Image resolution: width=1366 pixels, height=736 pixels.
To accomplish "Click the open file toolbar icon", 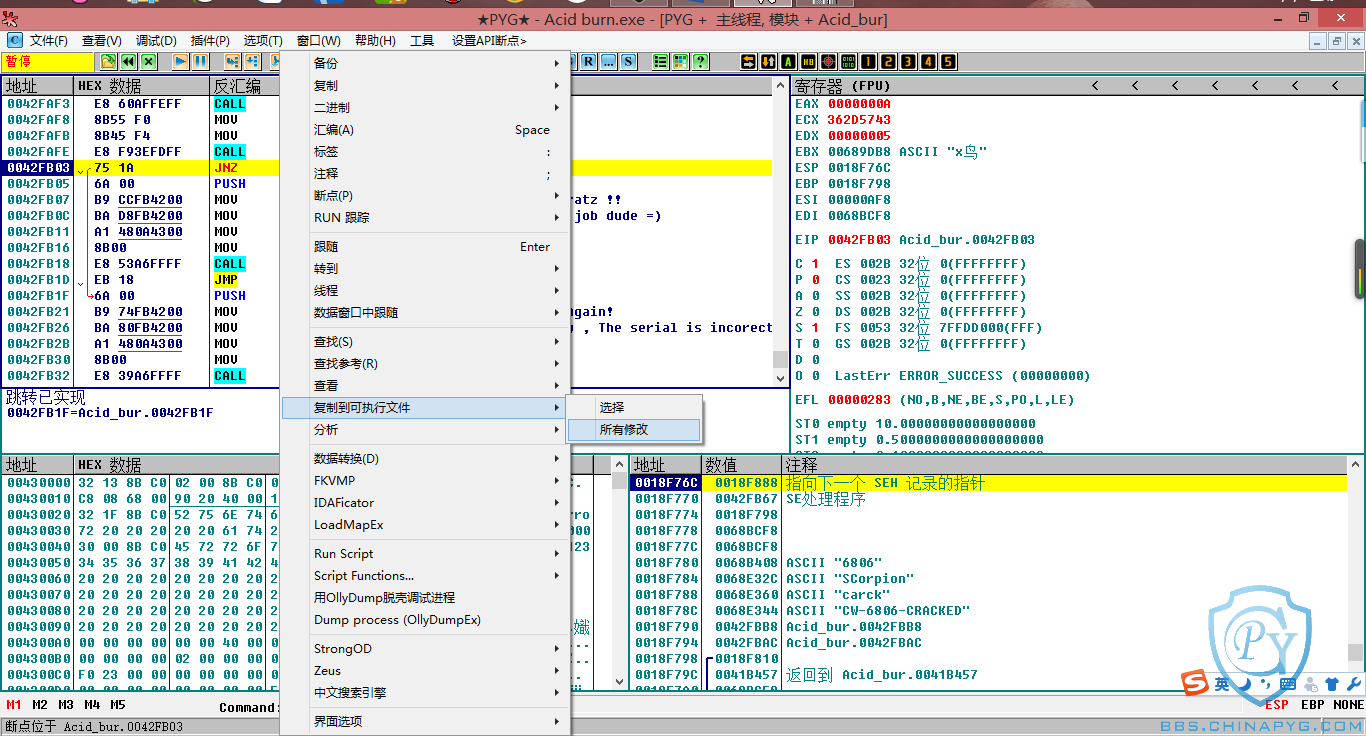I will tap(108, 61).
